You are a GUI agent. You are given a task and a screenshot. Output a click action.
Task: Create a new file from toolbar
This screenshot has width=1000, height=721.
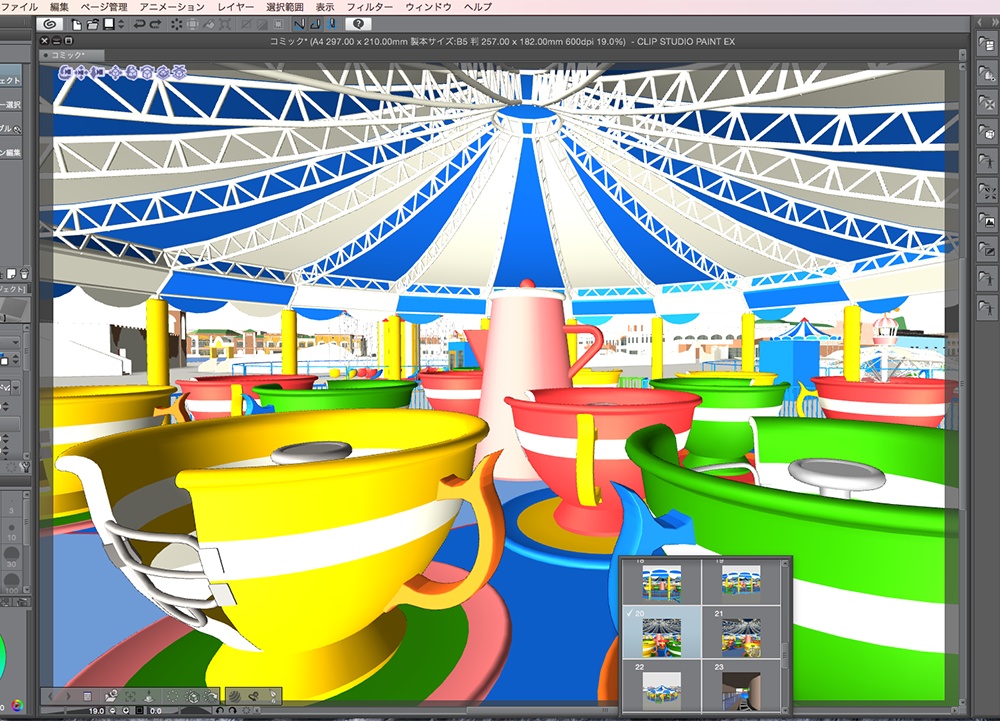click(77, 25)
